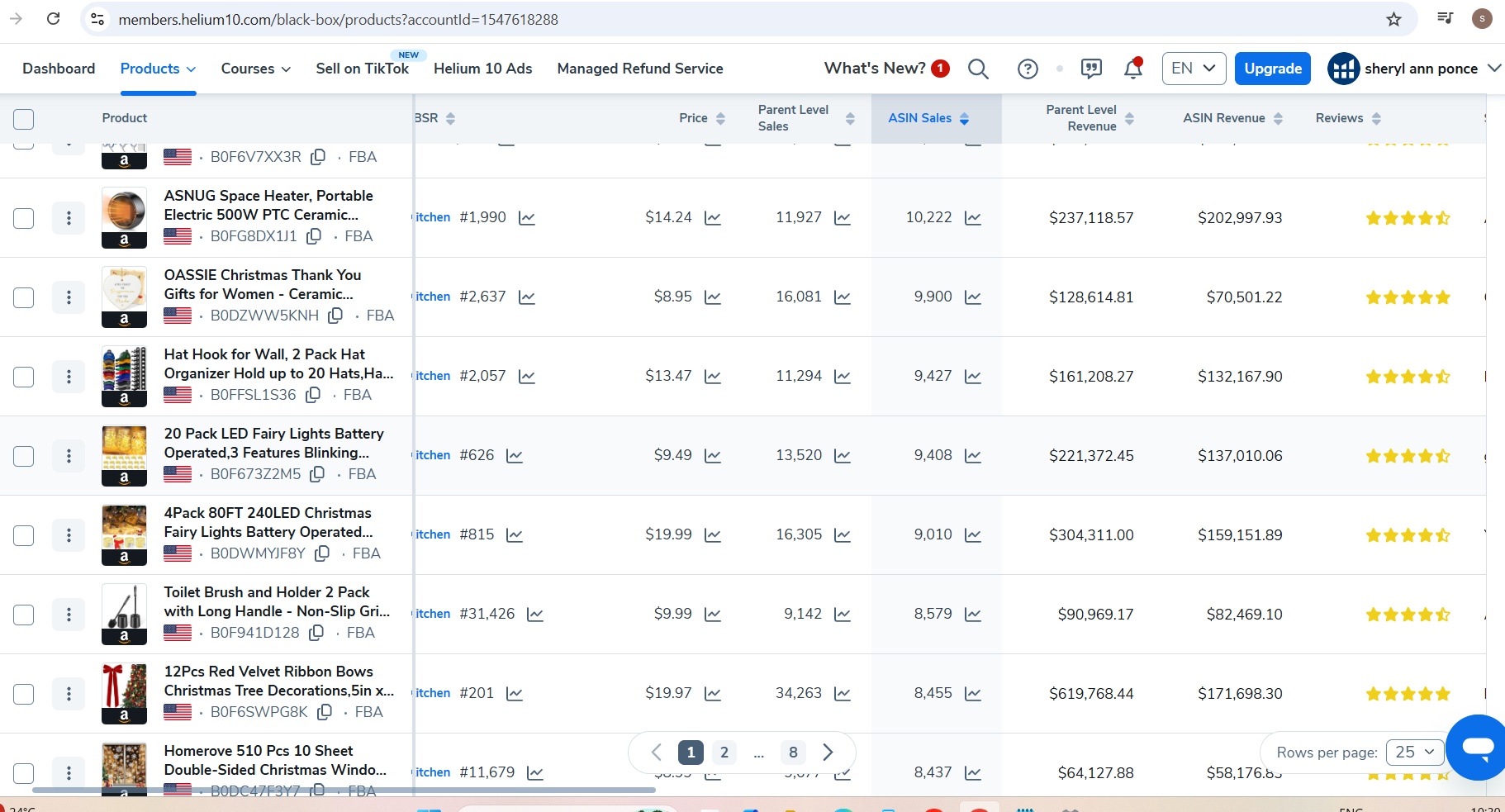Go to page 2 of results

point(724,753)
